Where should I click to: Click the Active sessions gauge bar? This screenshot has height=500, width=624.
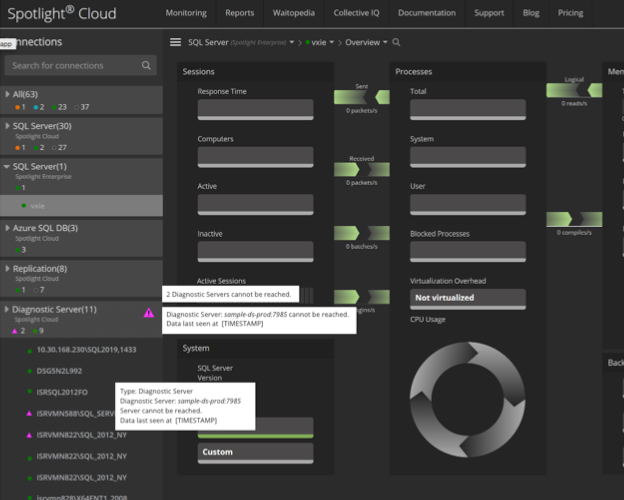coord(255,205)
